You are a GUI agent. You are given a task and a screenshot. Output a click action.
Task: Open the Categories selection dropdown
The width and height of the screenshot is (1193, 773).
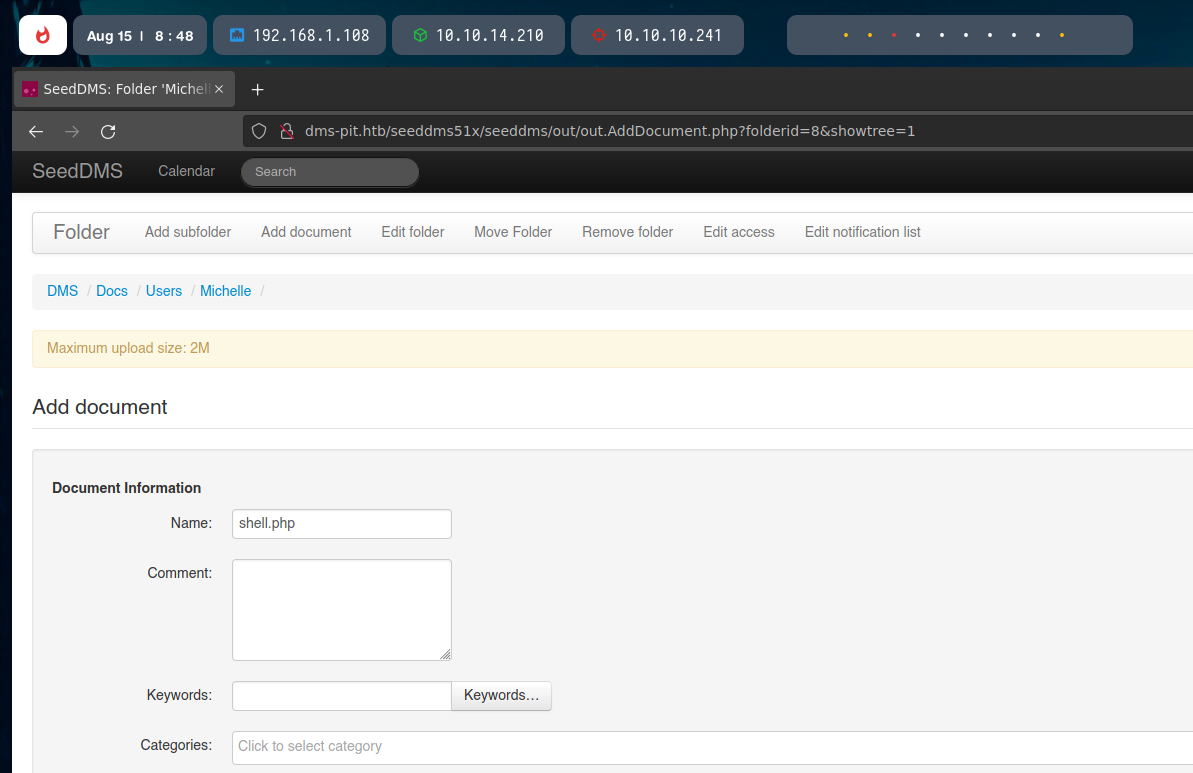(x=712, y=747)
